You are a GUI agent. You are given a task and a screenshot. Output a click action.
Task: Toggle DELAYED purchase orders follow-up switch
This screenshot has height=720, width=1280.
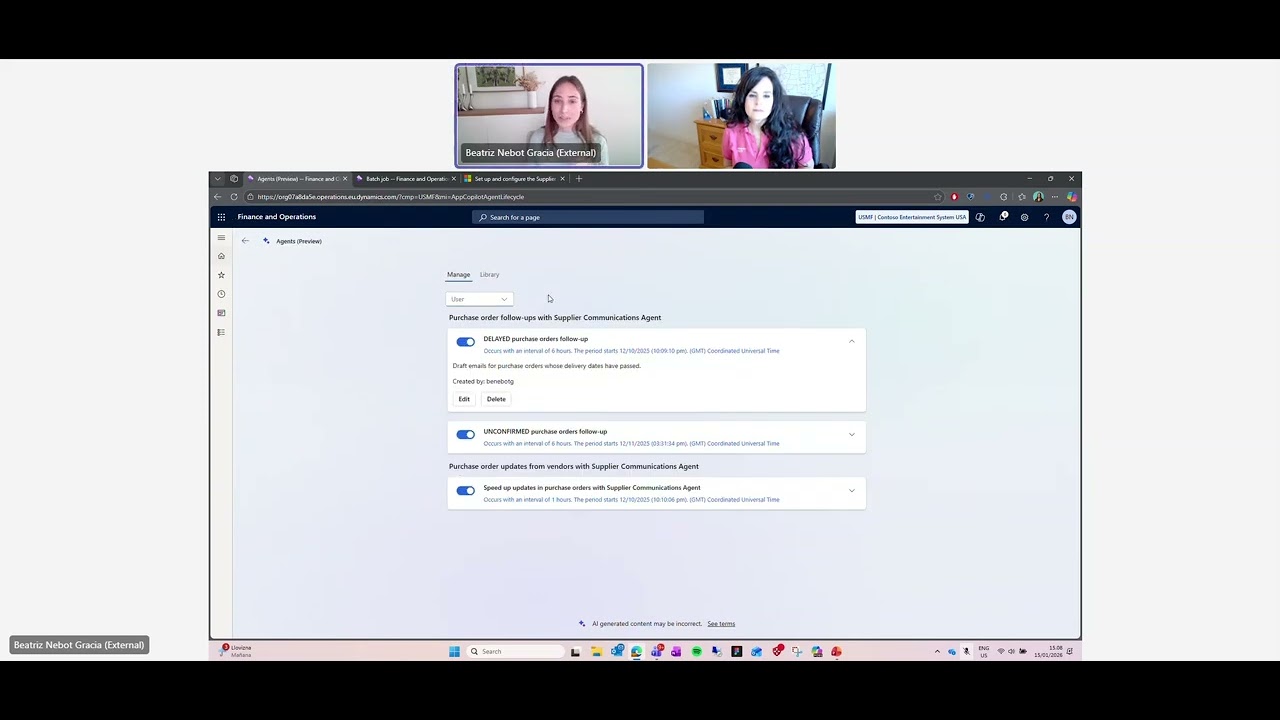(465, 342)
